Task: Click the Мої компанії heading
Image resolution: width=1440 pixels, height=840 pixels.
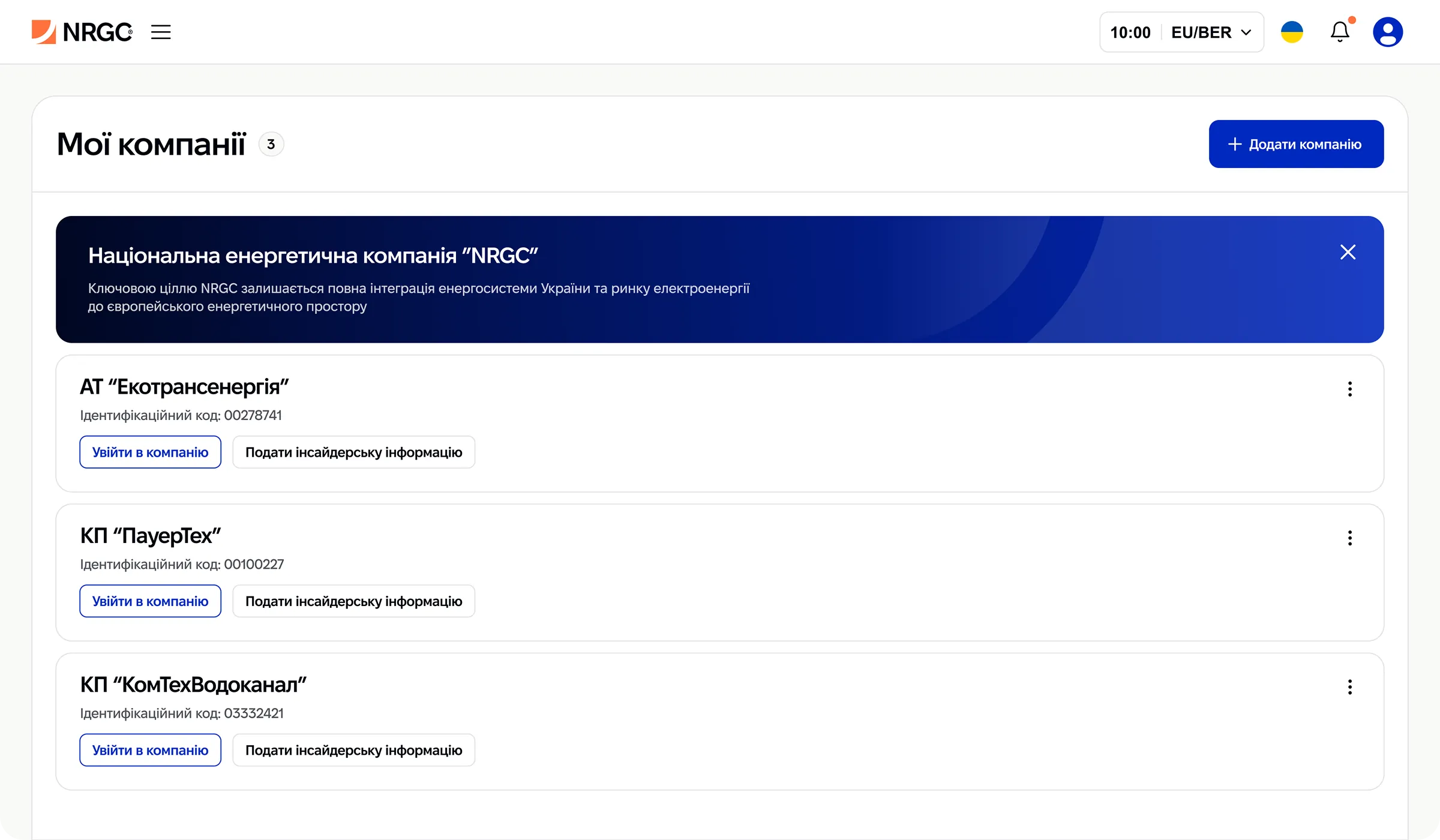Action: tap(151, 144)
